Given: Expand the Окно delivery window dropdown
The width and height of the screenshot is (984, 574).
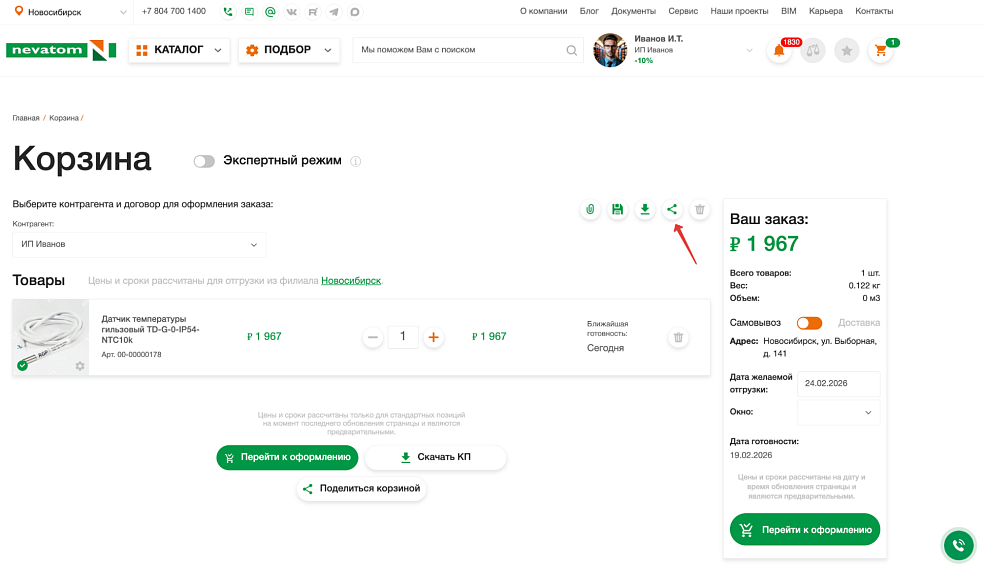Looking at the screenshot, I should point(838,412).
